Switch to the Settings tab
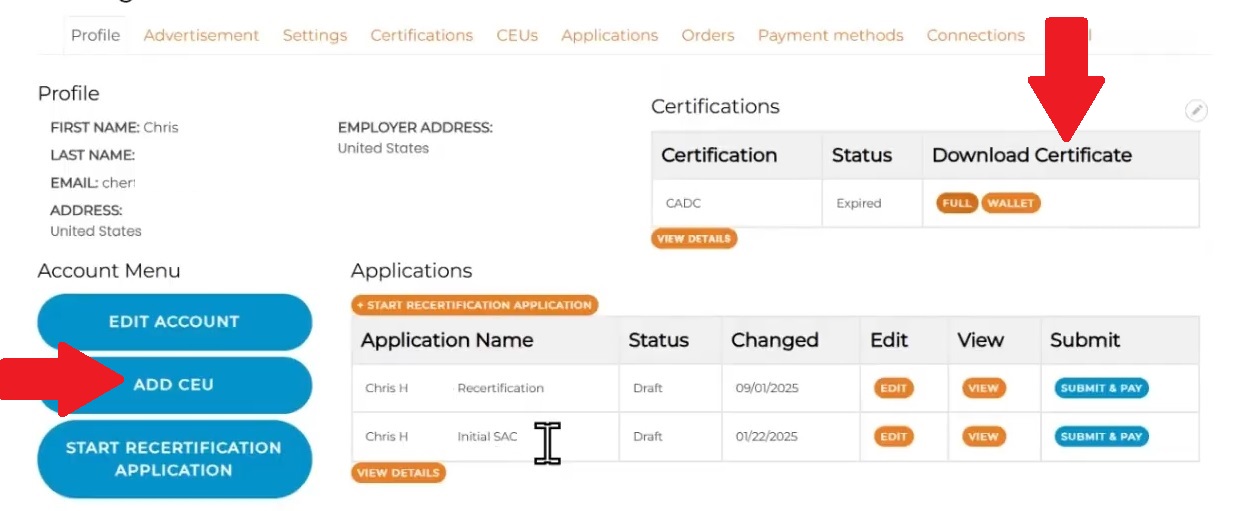Viewport: 1235px width, 511px height. point(315,35)
